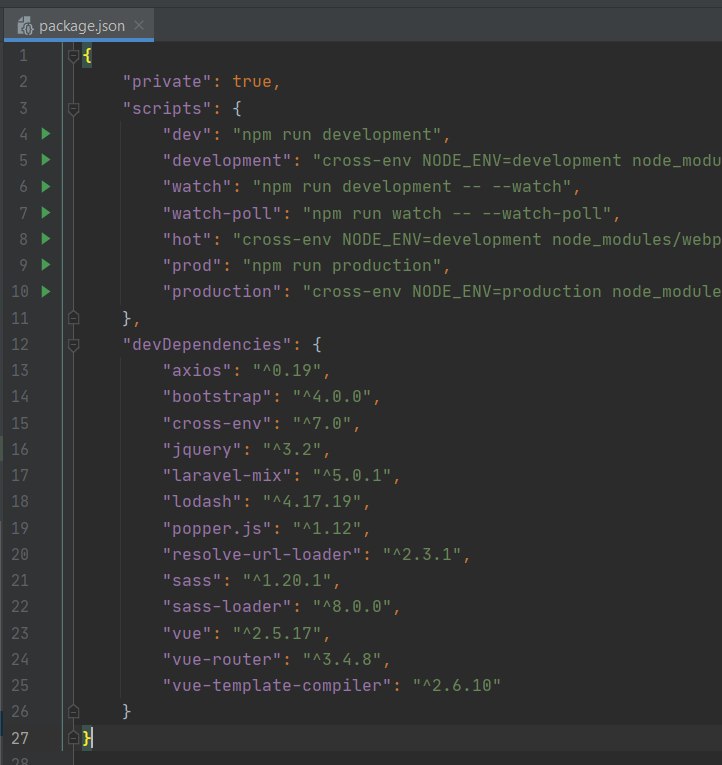The height and width of the screenshot is (765, 722).
Task: Click the "private" key on line 2
Action: 167,81
